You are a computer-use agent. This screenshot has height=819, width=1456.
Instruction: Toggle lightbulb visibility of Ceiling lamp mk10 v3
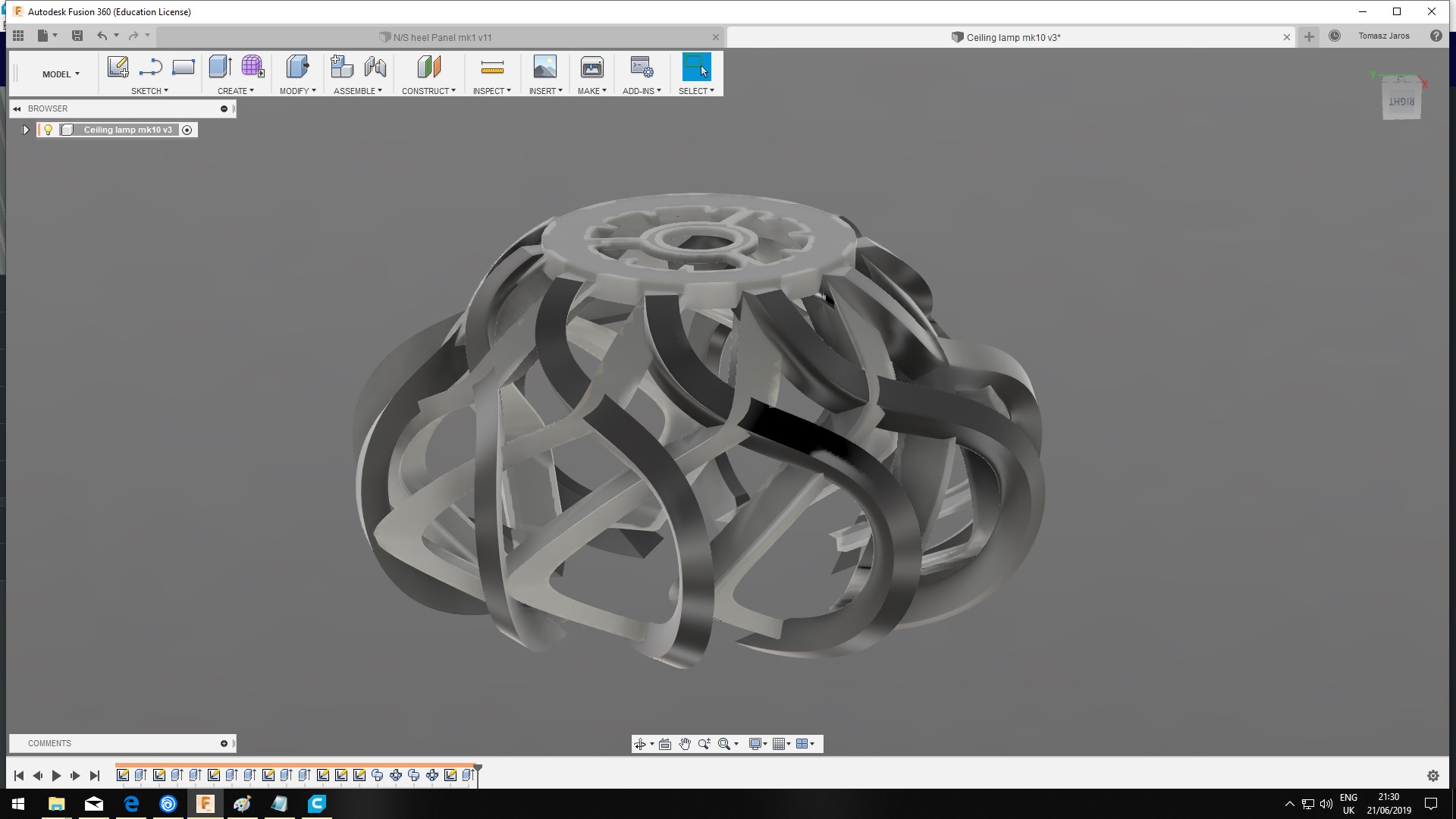pyautogui.click(x=49, y=130)
